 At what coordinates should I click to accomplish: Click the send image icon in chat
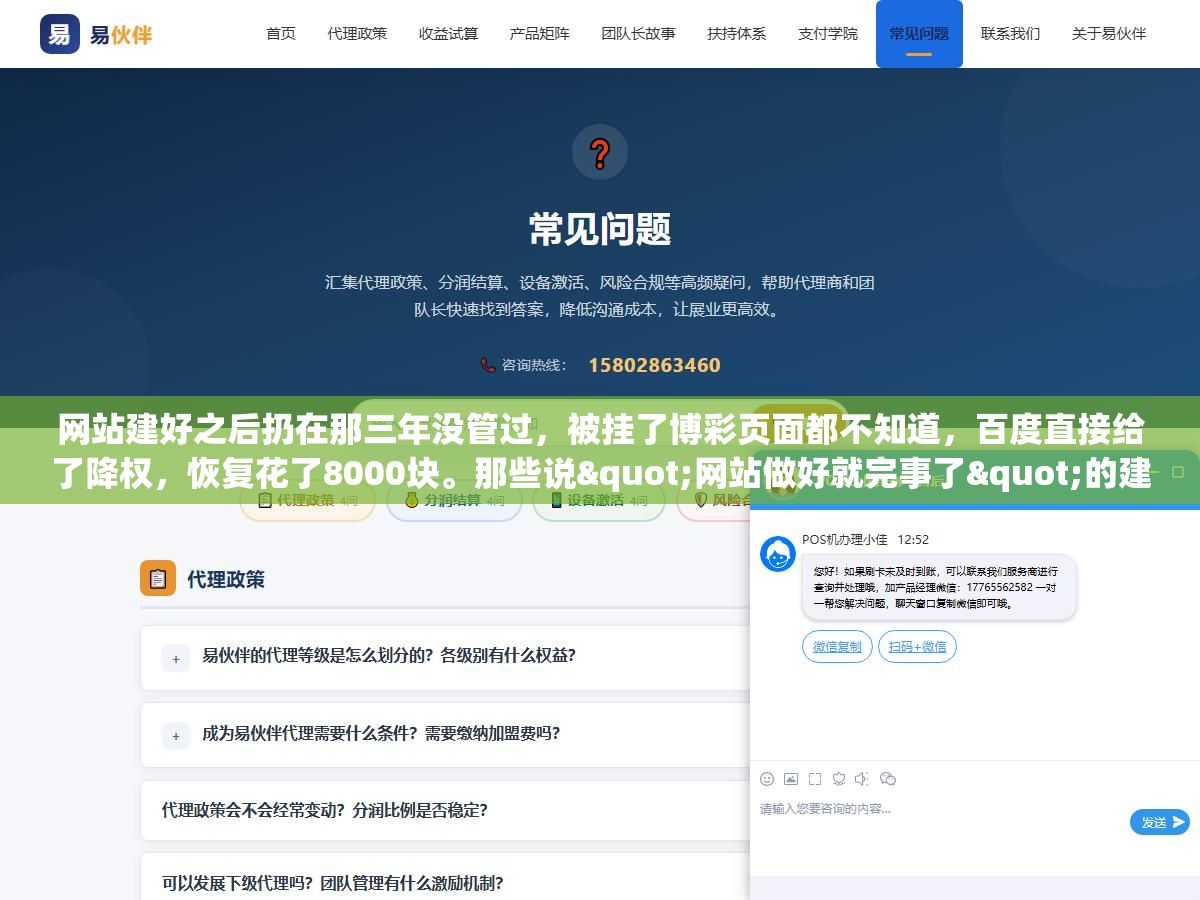(791, 778)
